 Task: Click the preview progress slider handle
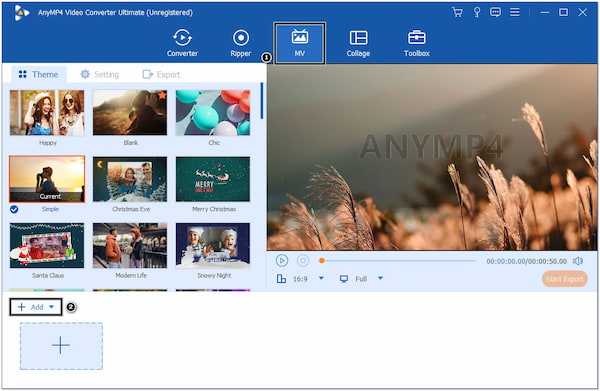pos(322,261)
